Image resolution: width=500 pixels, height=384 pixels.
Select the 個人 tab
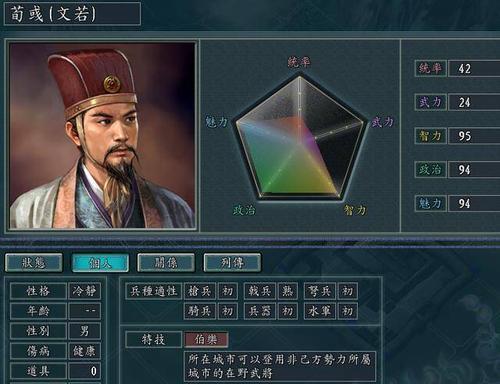tap(100, 263)
